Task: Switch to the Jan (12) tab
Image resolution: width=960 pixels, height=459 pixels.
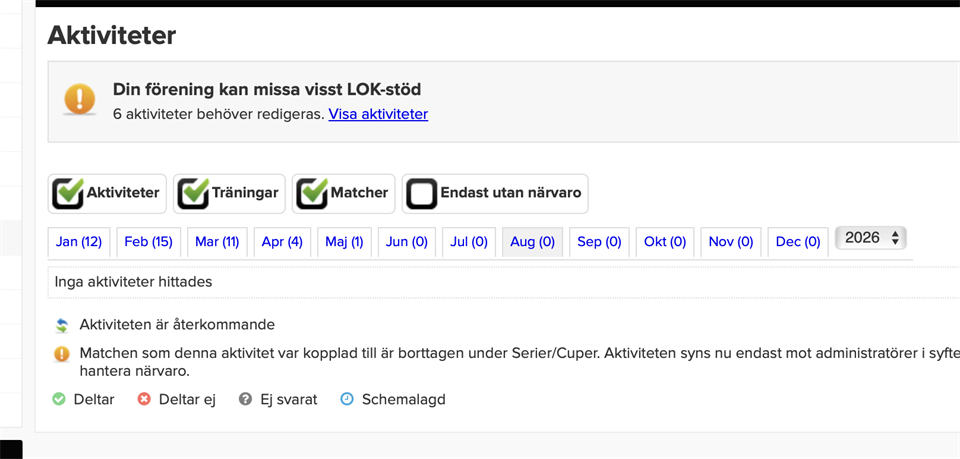Action: coord(78,242)
